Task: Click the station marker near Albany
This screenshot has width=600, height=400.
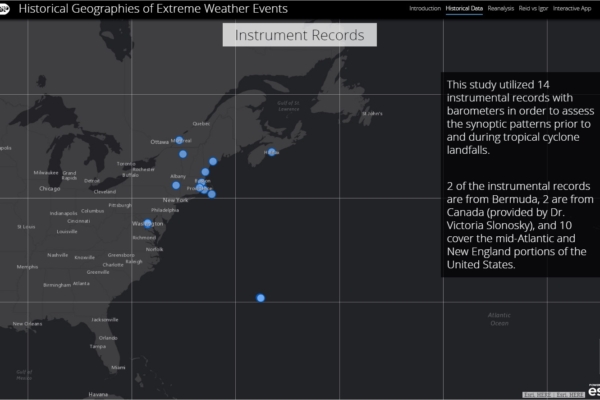Action: 176,185
